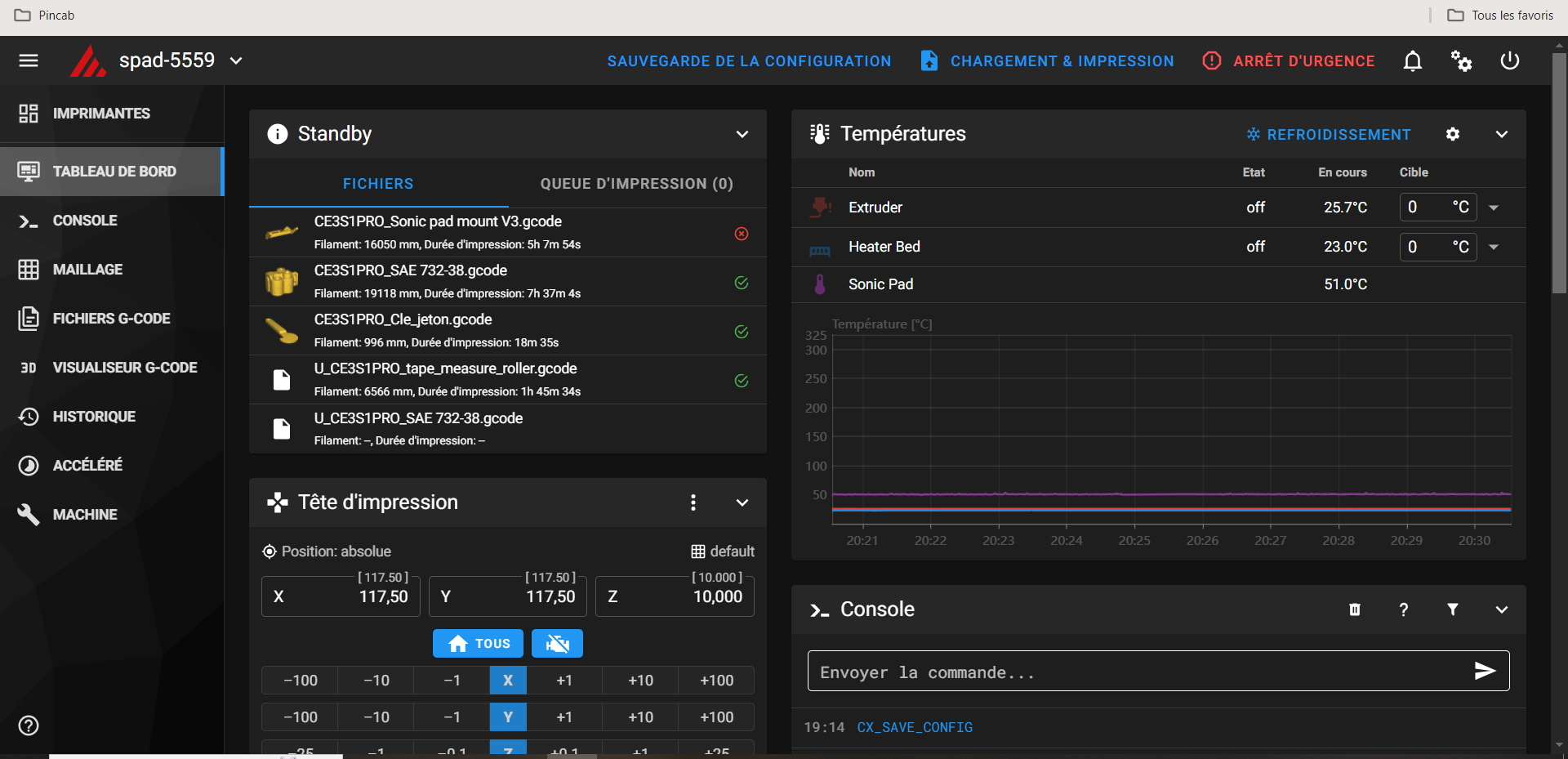
Task: Click Sauvegarde de la configuration
Action: pos(749,61)
